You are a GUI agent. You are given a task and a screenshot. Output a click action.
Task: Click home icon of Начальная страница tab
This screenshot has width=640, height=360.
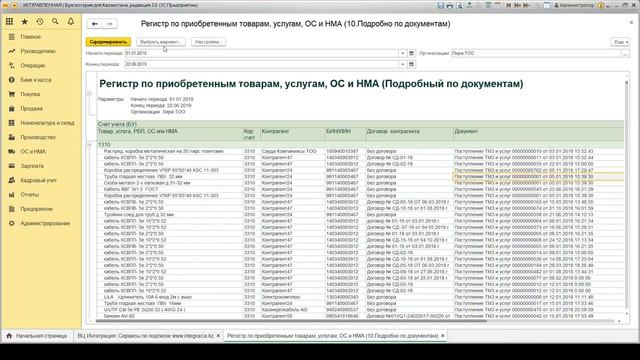[9, 336]
